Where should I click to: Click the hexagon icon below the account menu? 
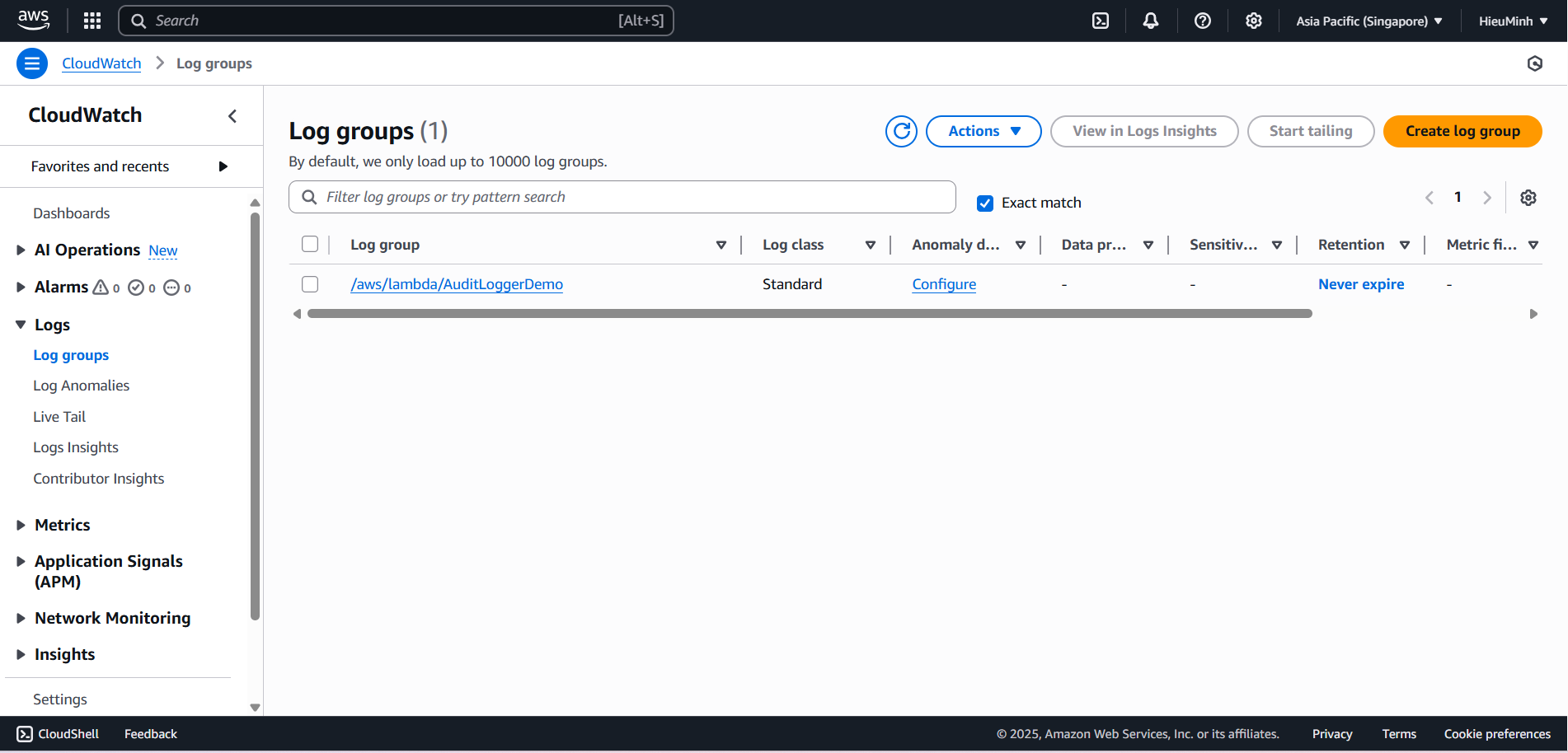pos(1535,63)
